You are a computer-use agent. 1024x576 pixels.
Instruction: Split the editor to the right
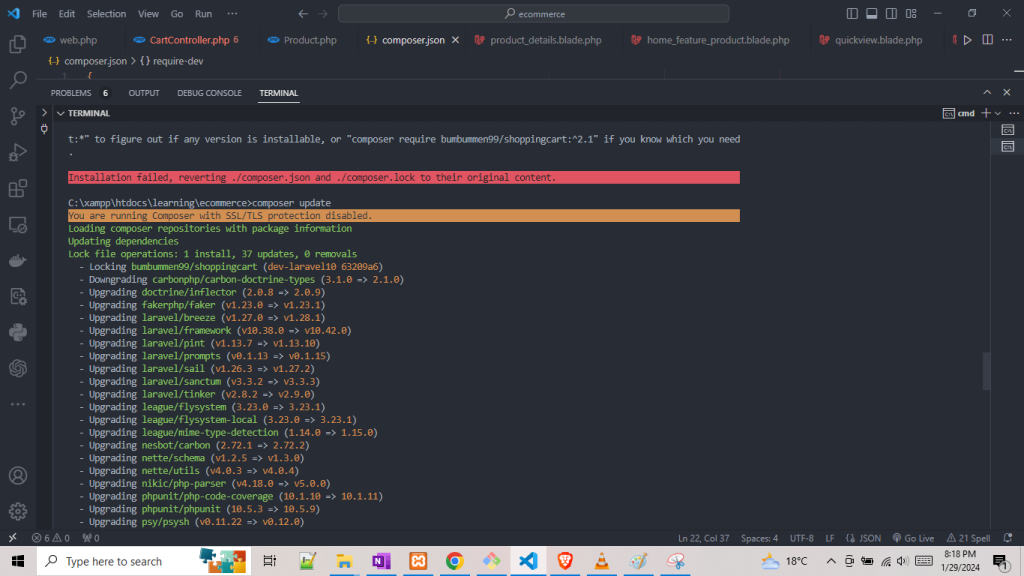pos(987,40)
